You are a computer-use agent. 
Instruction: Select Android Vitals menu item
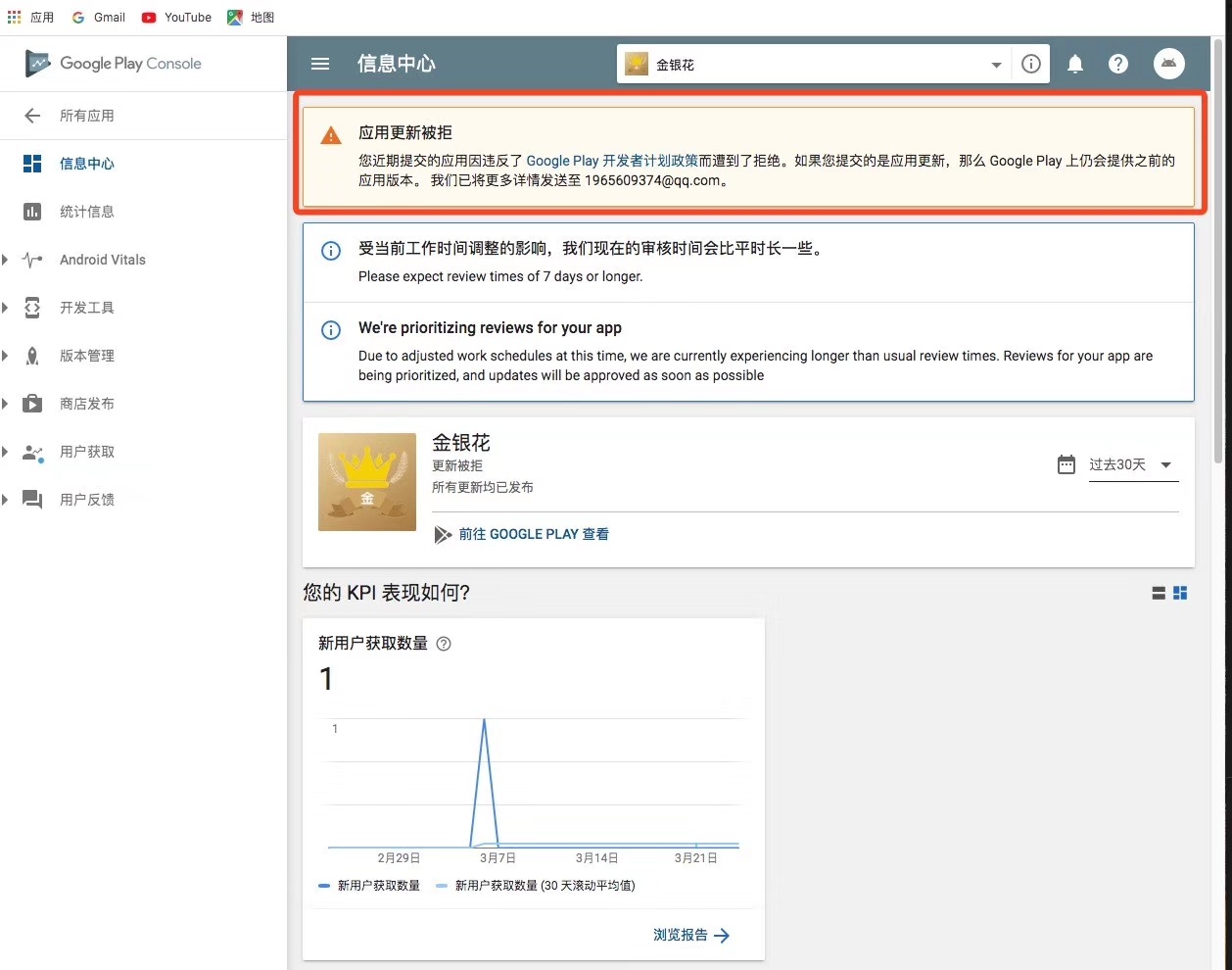coord(103,260)
